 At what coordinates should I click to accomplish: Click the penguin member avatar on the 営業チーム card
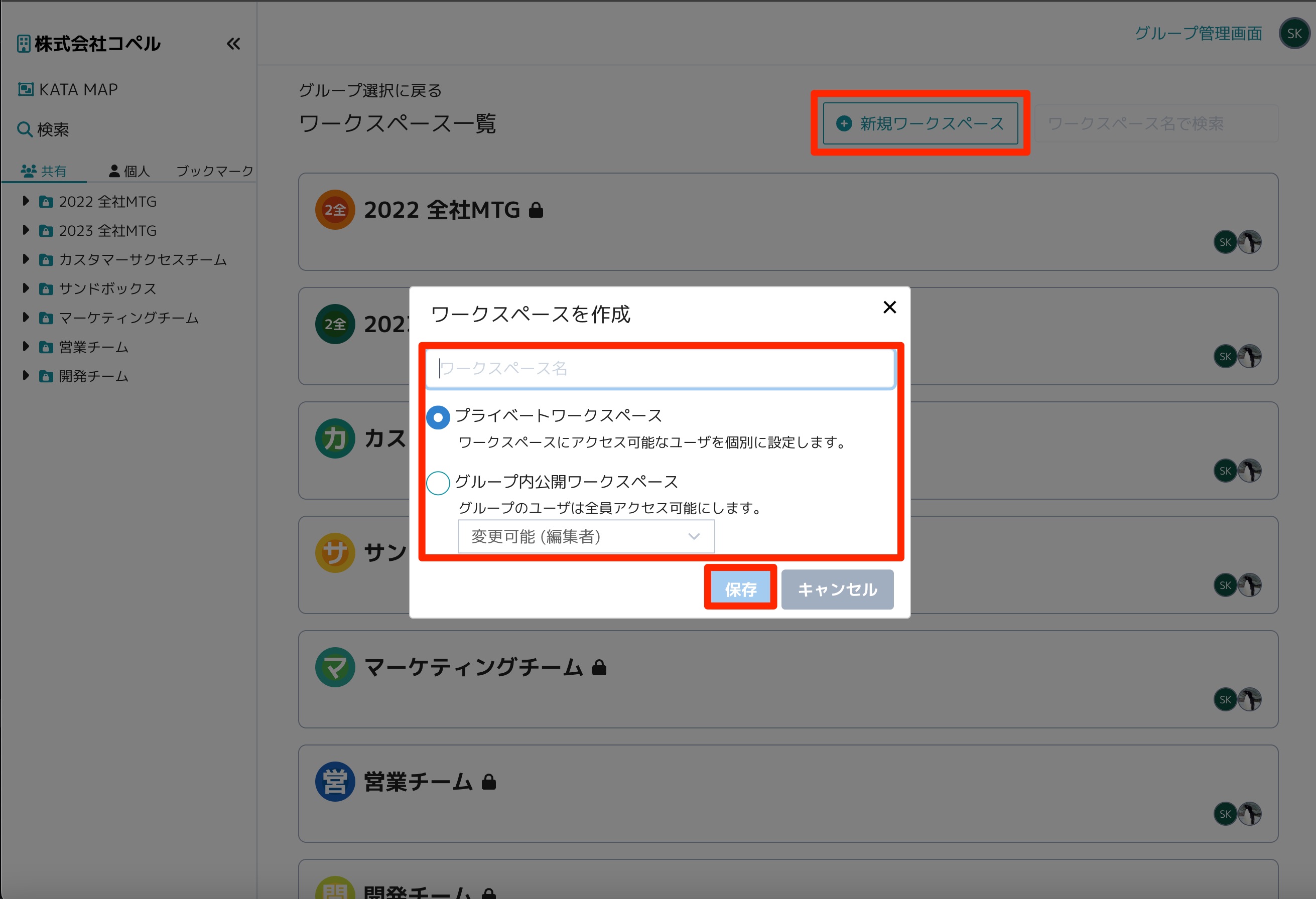[x=1249, y=814]
